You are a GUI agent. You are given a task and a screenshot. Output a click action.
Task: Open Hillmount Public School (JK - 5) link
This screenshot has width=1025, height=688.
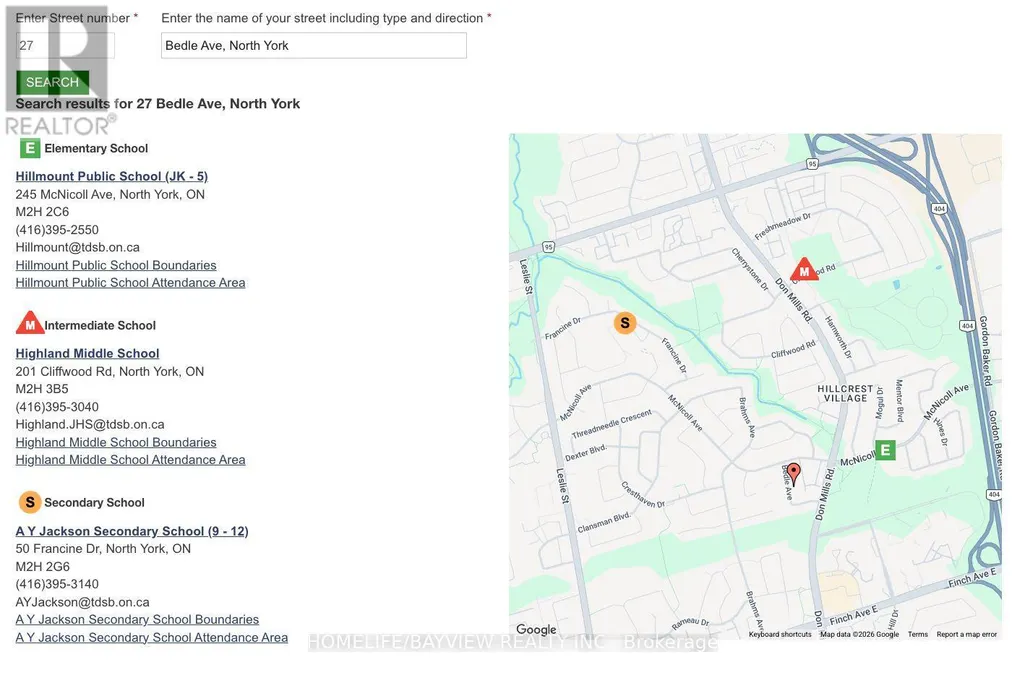pos(112,177)
